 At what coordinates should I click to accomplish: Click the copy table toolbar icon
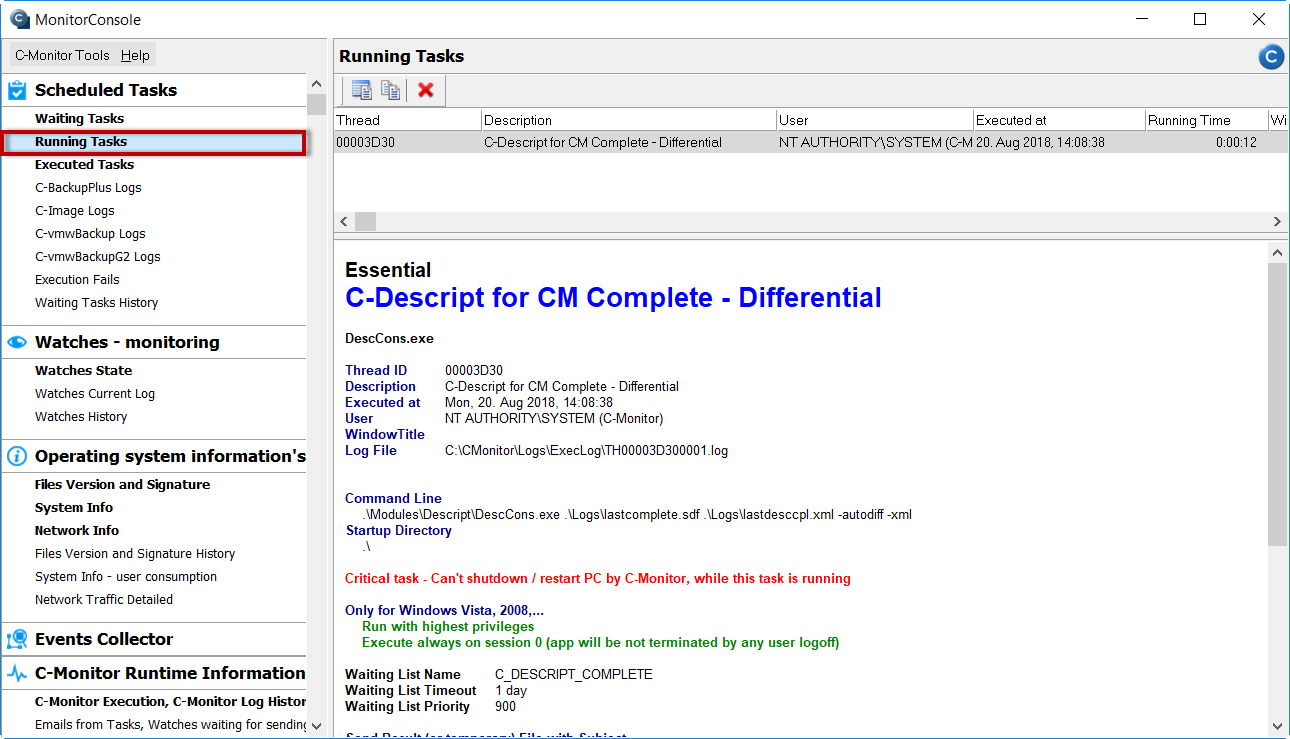(362, 90)
